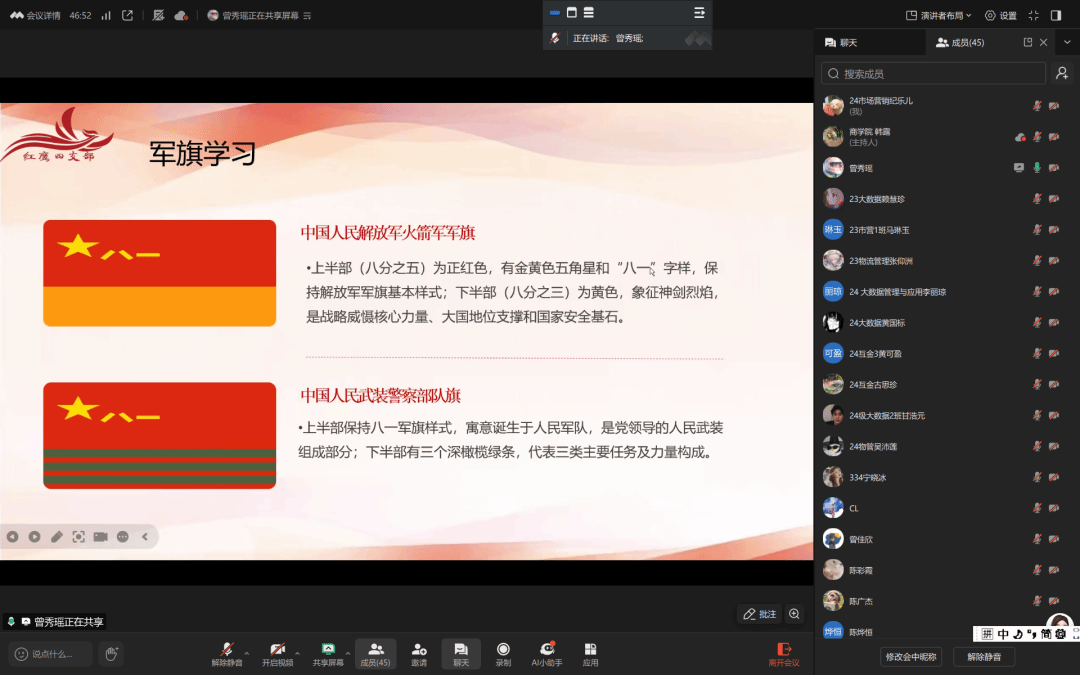Click the 修改会中昵称 button
The width and height of the screenshot is (1080, 675).
[x=912, y=657]
